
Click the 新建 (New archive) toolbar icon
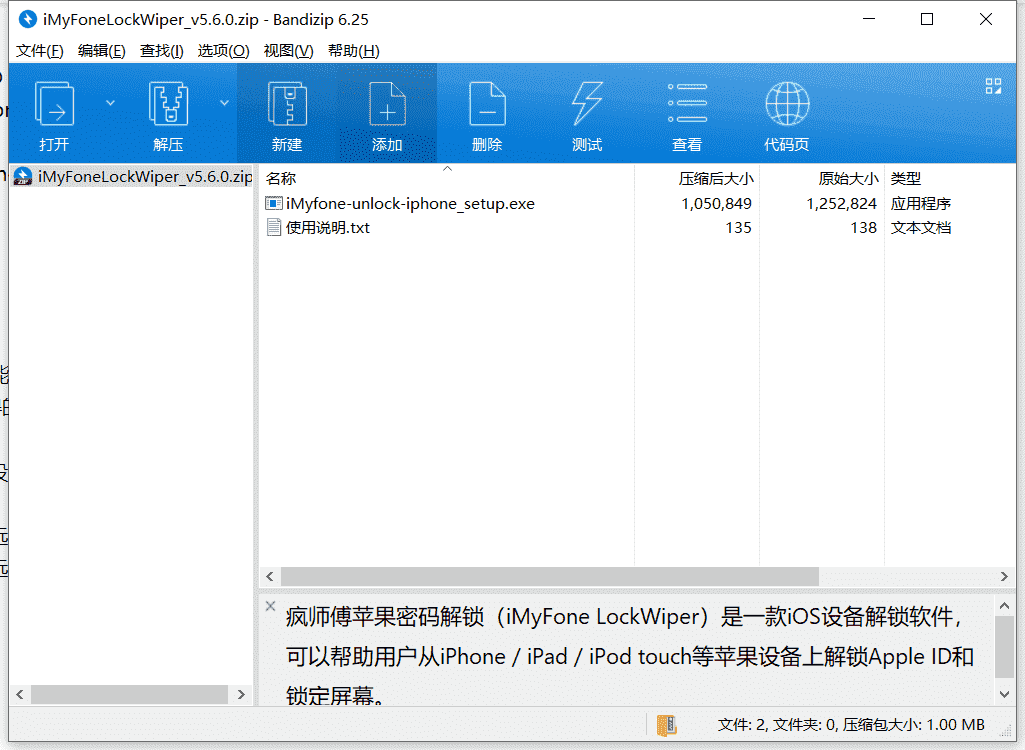pyautogui.click(x=287, y=103)
